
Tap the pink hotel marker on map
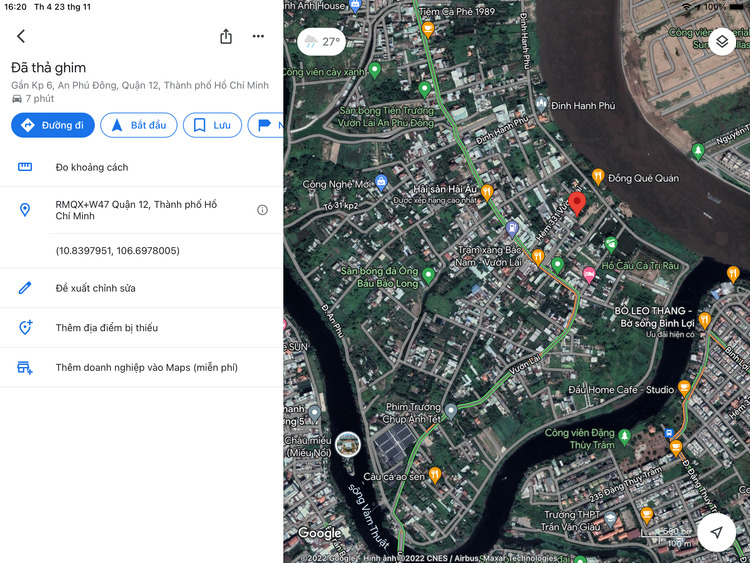point(589,275)
